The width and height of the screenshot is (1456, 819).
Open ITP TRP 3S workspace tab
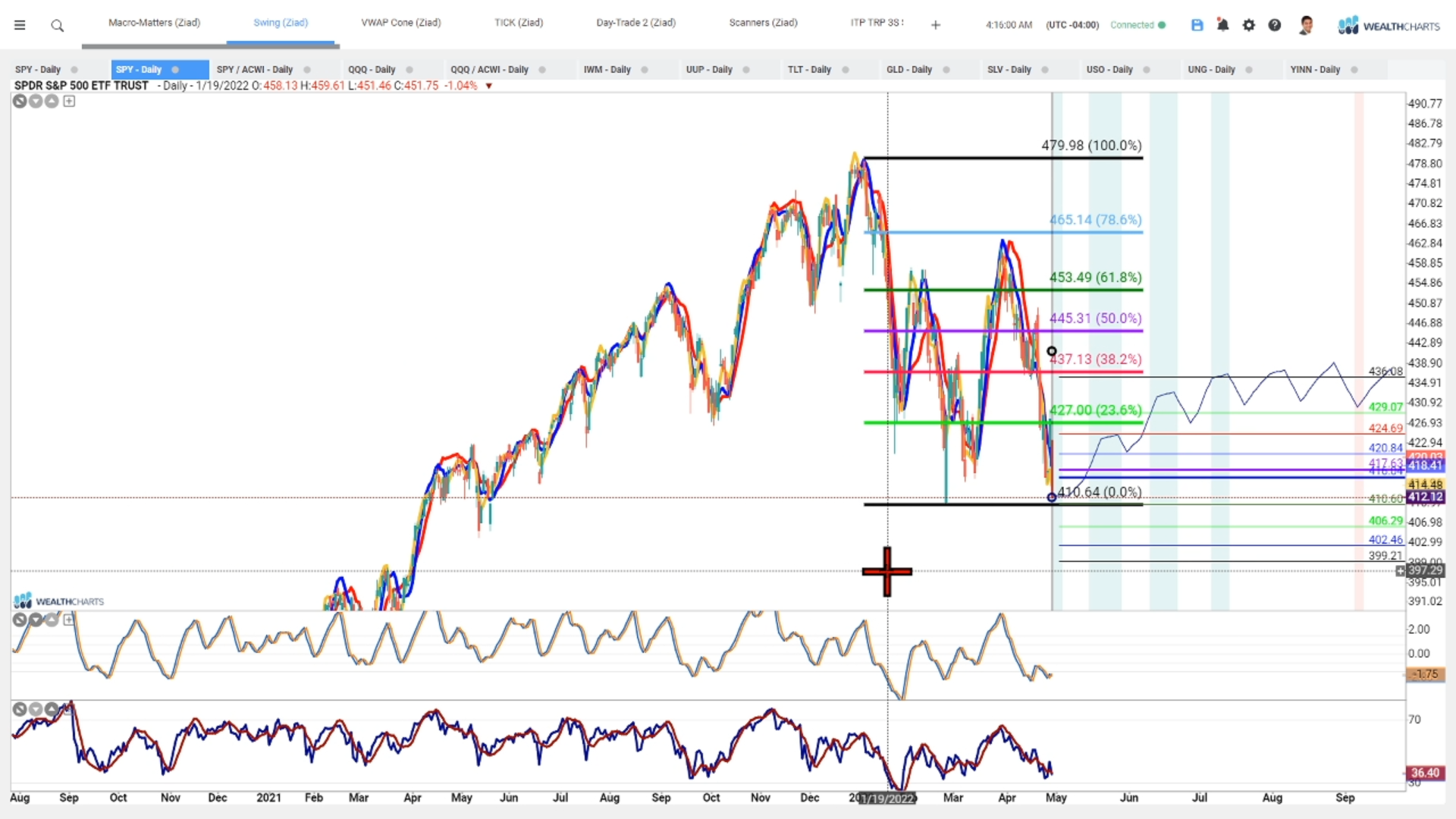click(x=877, y=23)
